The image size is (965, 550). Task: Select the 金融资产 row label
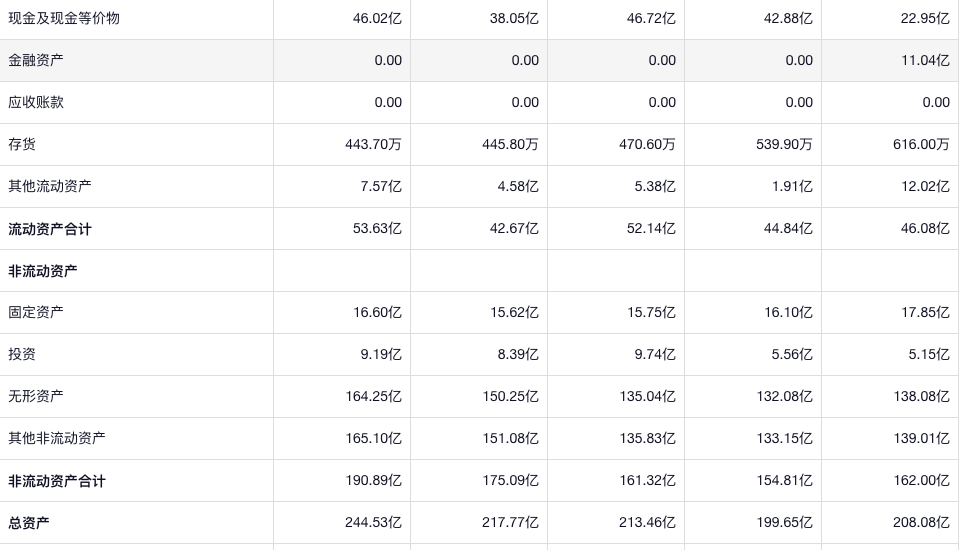click(x=36, y=60)
